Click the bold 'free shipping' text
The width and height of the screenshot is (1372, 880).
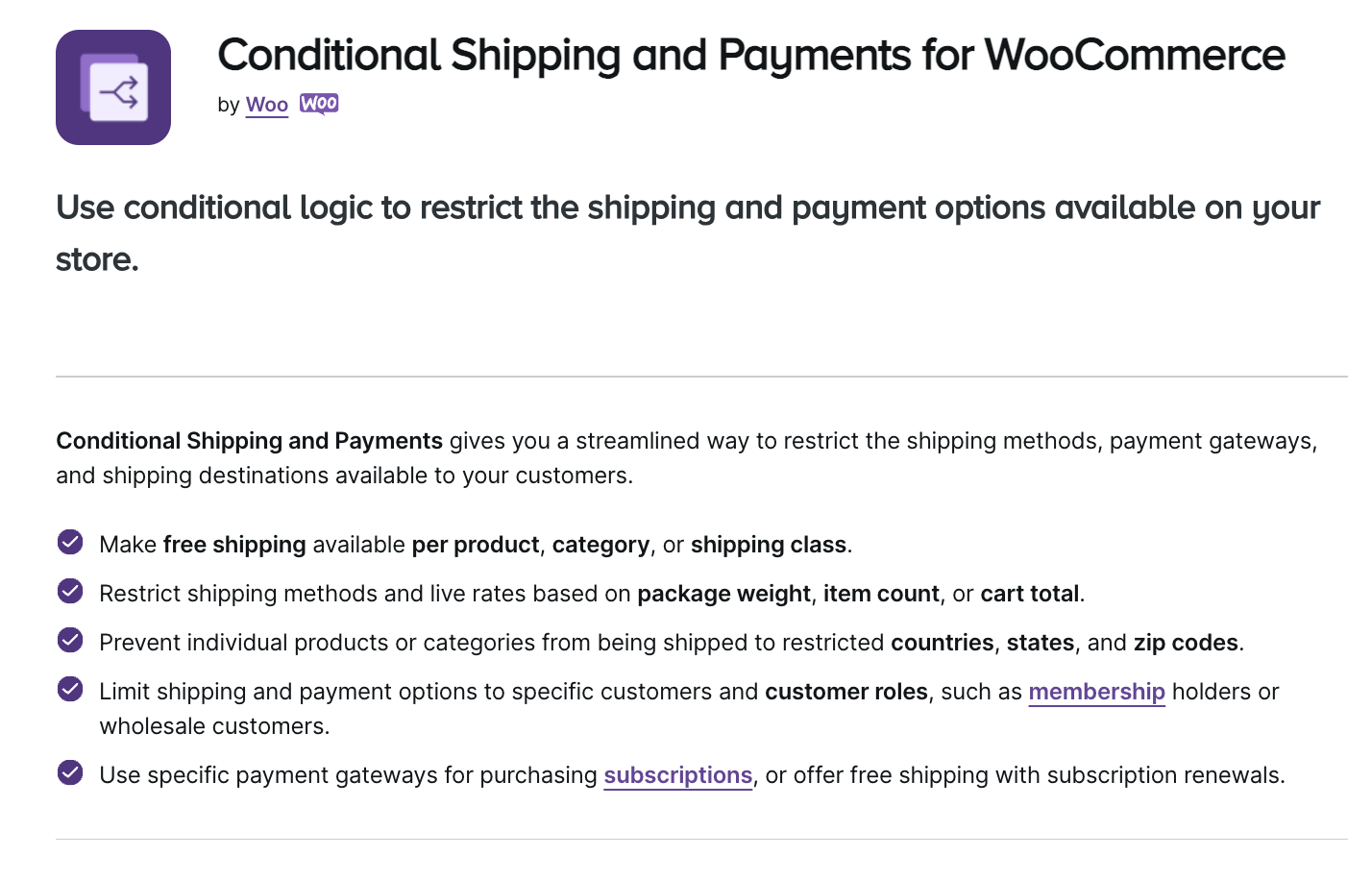pyautogui.click(x=234, y=545)
